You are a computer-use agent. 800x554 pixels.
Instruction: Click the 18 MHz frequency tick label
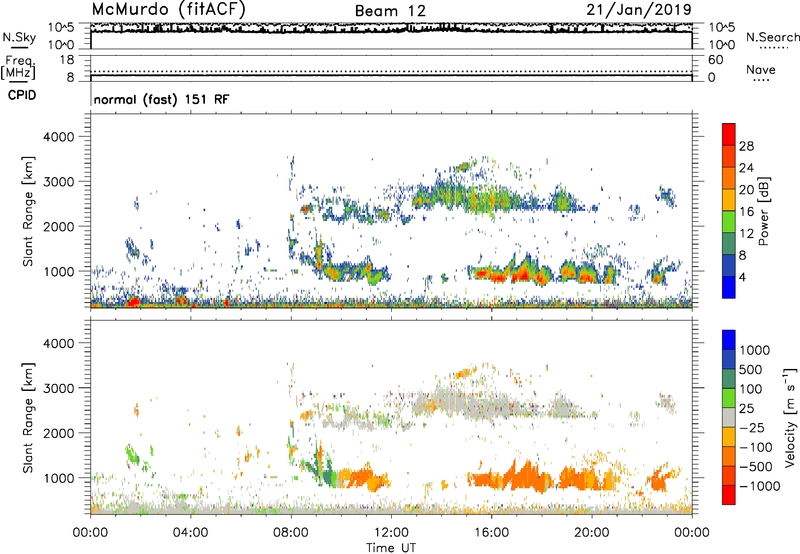click(67, 60)
